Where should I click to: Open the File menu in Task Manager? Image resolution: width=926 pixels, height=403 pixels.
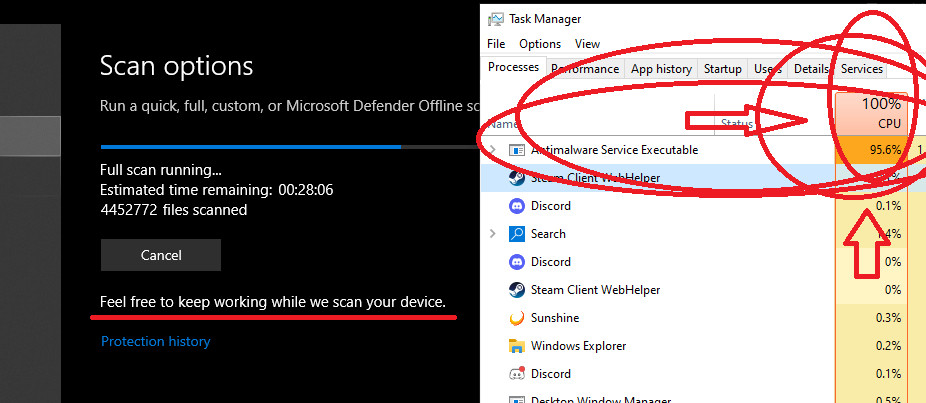(496, 44)
